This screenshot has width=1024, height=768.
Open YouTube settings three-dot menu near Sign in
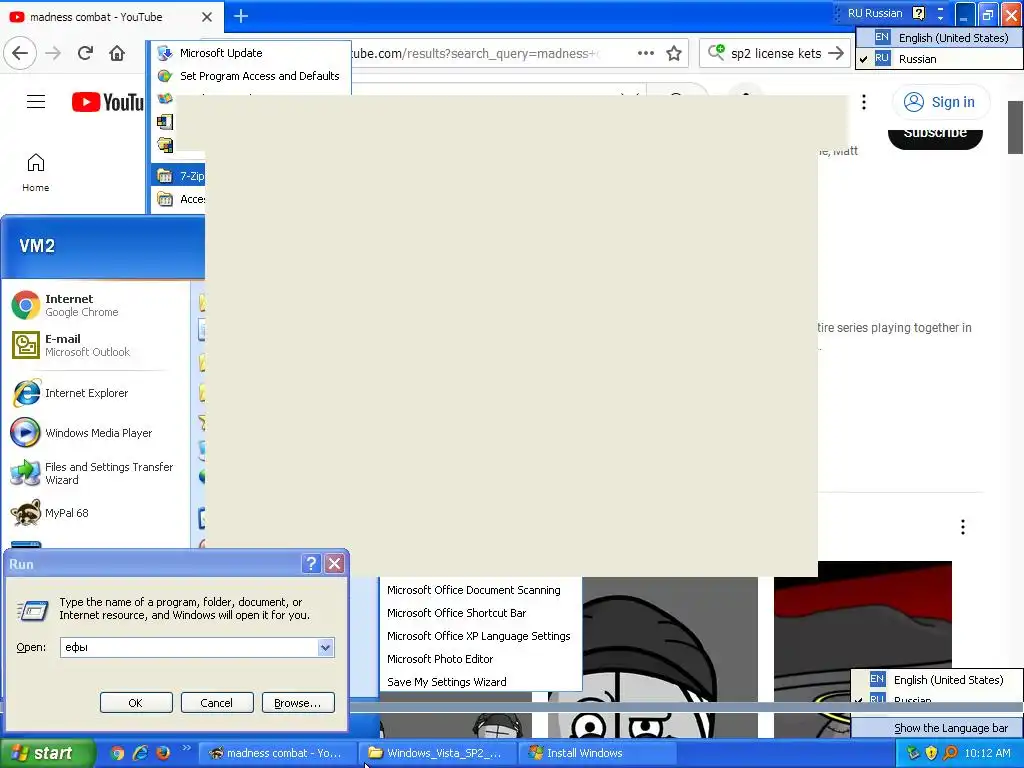coord(863,102)
